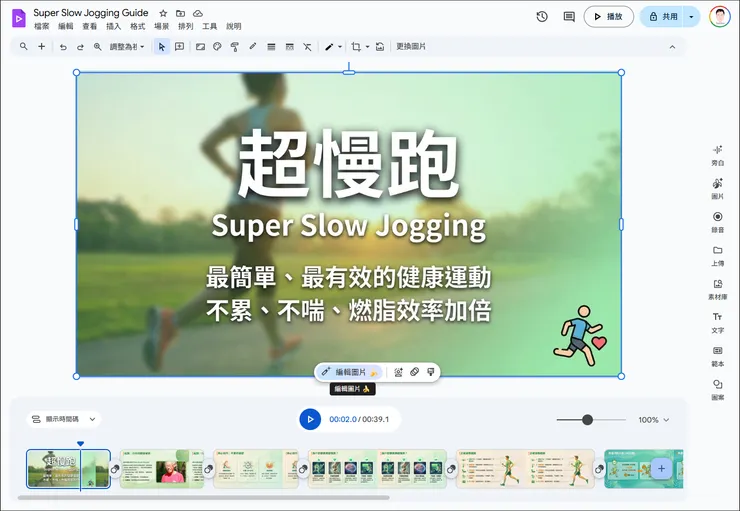Click the 共用 share button
The height and width of the screenshot is (511, 740).
click(663, 17)
